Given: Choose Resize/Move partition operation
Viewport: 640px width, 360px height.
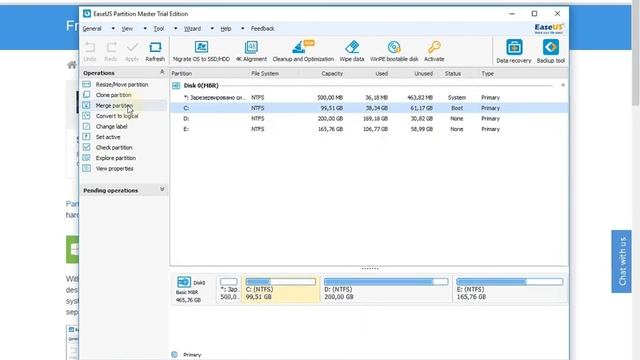Looking at the screenshot, I should (x=122, y=84).
